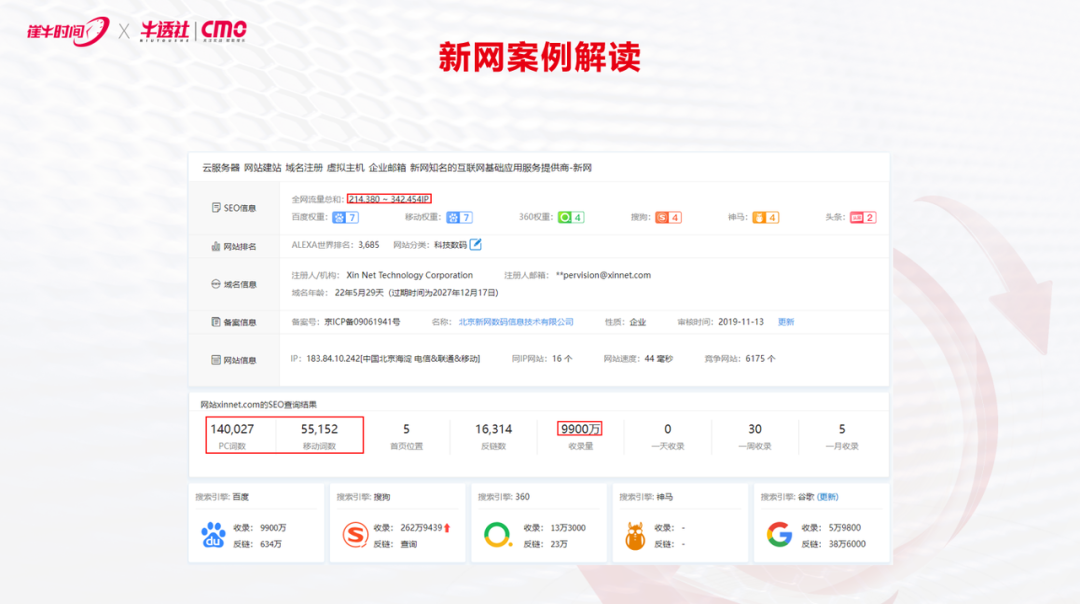Image resolution: width=1080 pixels, height=604 pixels.
Task: Click the 神马 weight badge
Action: pos(765,218)
